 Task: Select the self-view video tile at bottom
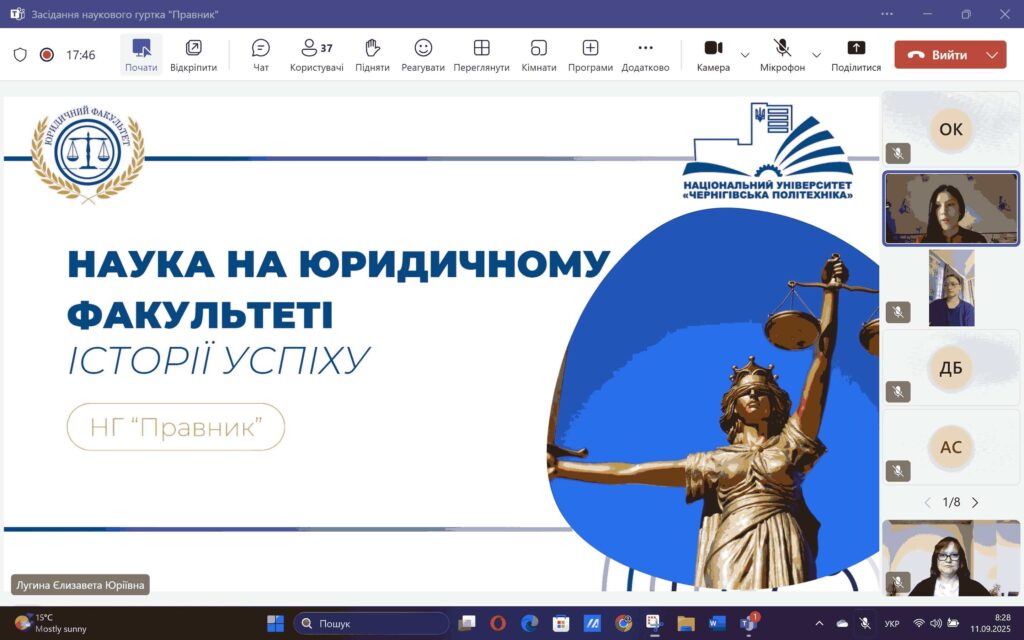[x=951, y=558]
